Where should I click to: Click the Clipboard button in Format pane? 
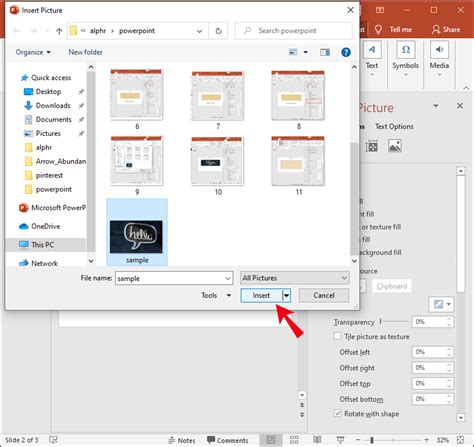[392, 286]
